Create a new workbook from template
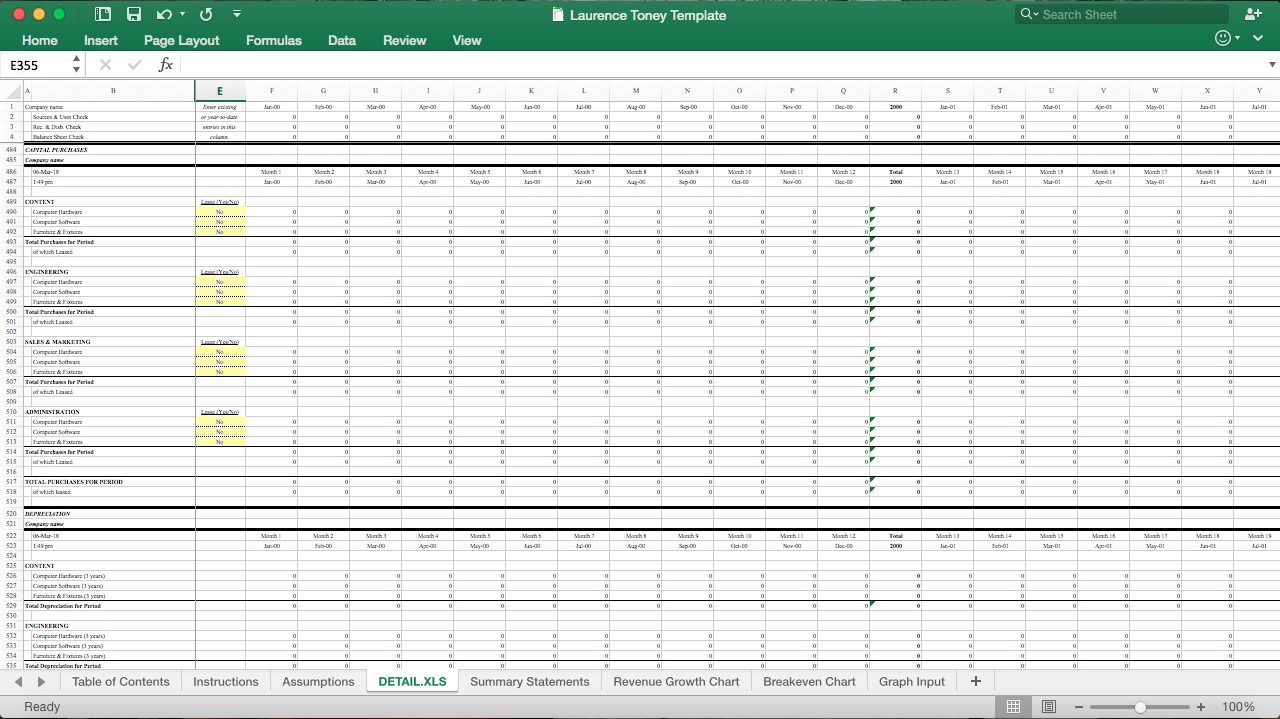The image size is (1280, 719). pyautogui.click(x=102, y=14)
